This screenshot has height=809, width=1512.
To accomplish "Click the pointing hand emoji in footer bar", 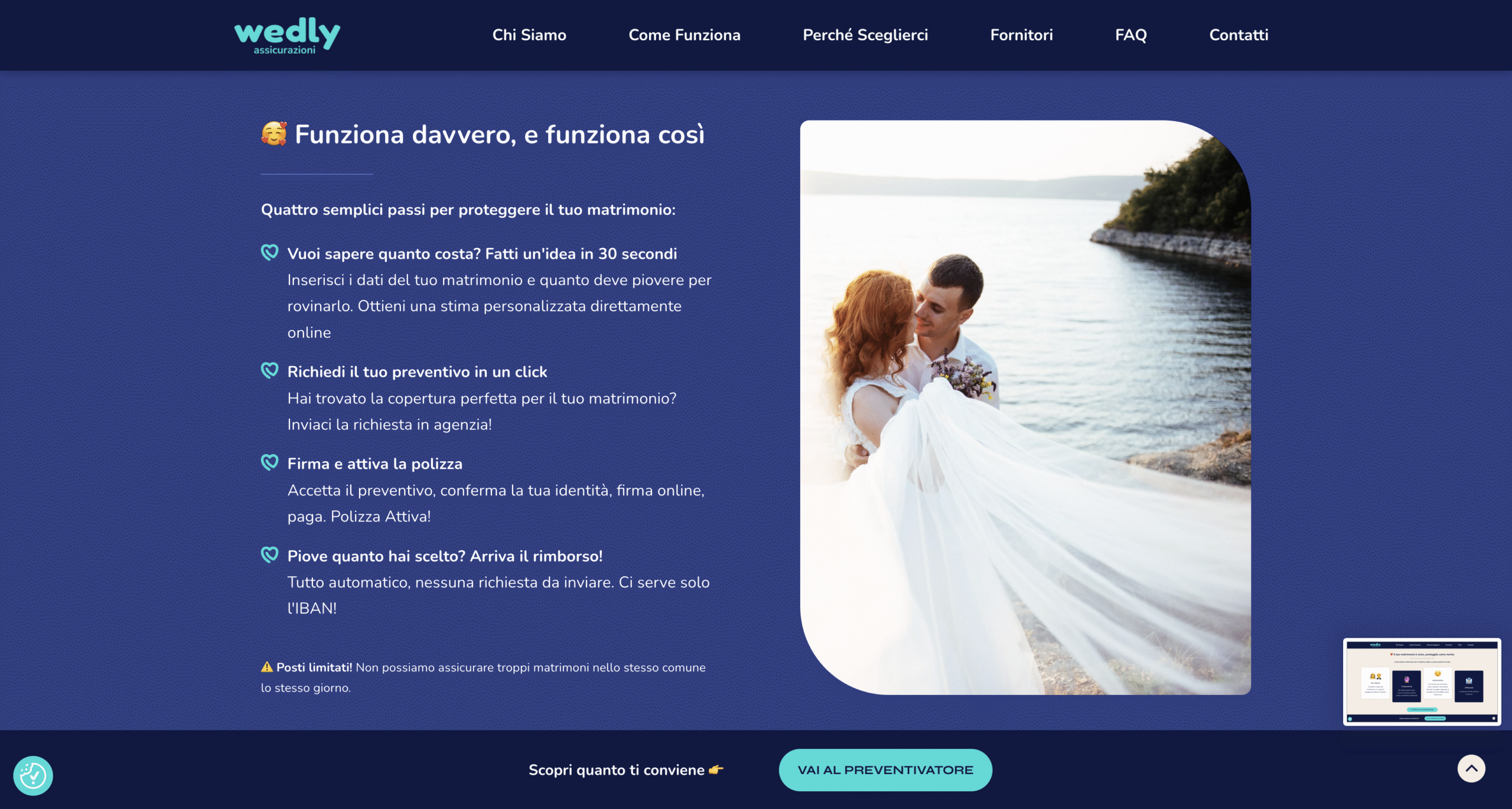I will point(716,769).
